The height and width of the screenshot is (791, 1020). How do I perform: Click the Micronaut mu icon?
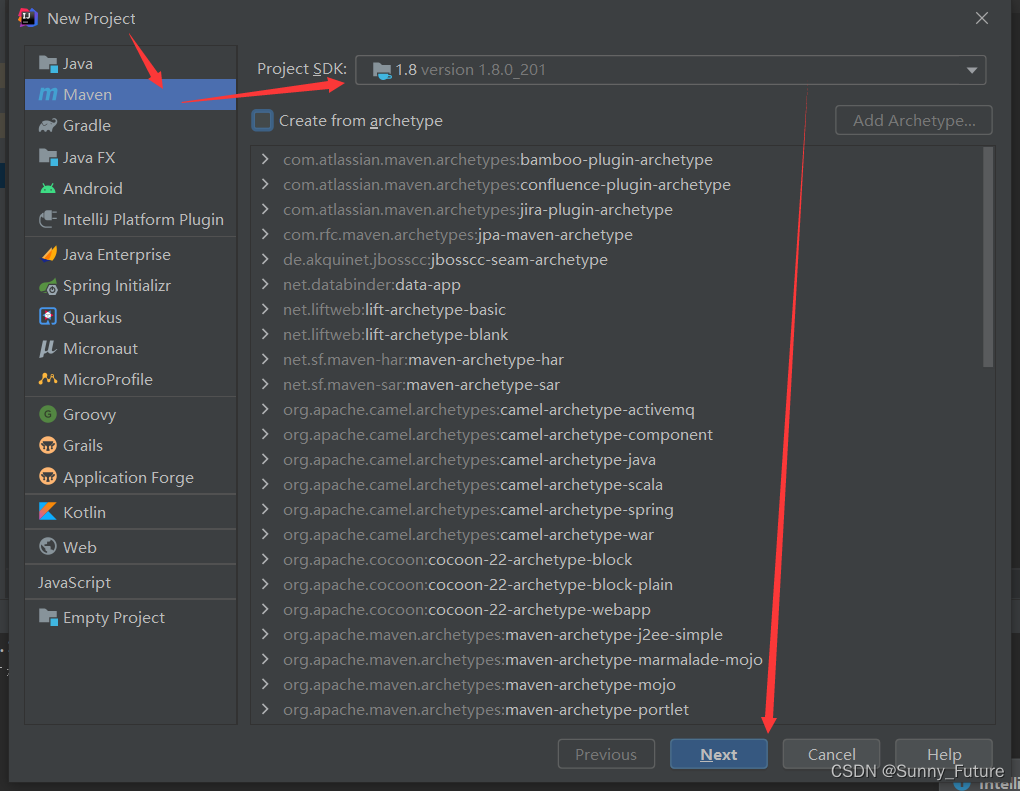pyautogui.click(x=48, y=349)
